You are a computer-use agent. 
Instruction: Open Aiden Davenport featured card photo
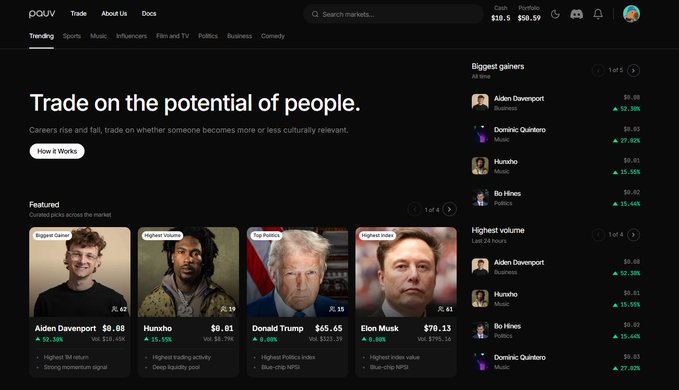point(80,272)
